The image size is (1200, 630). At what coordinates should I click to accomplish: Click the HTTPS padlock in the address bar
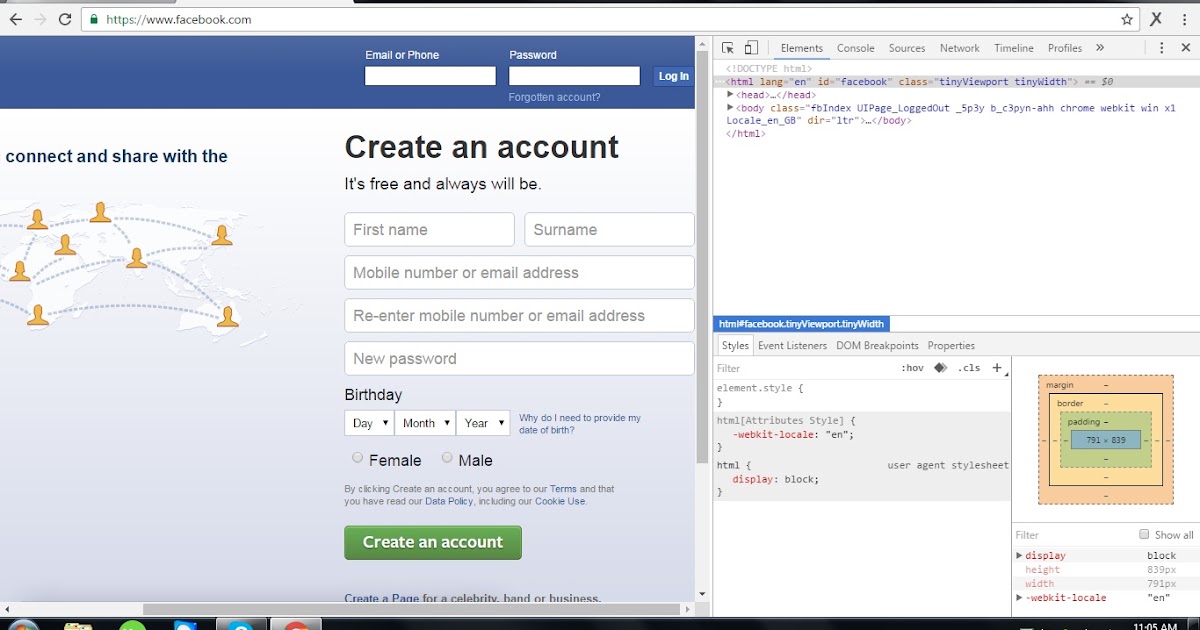93,18
